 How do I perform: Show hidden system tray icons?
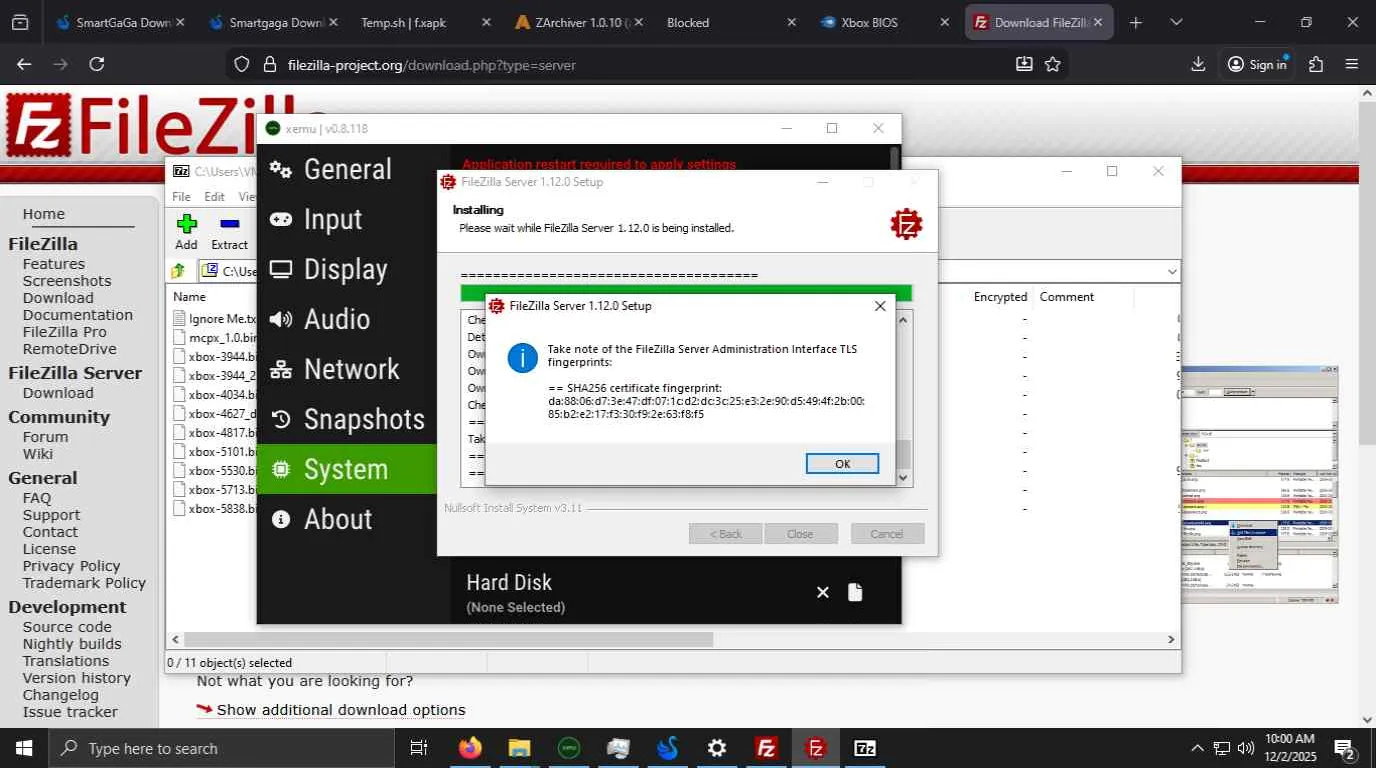[1197, 748]
